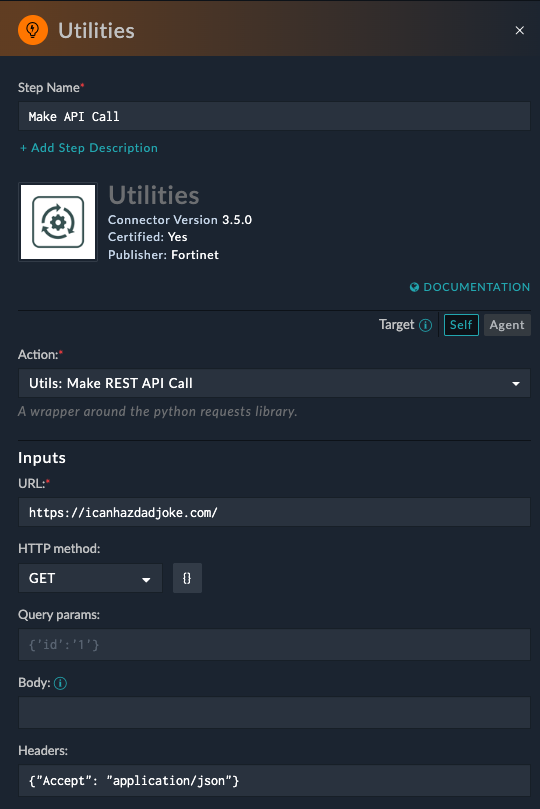The image size is (540, 809).
Task: Click the Headers input field
Action: coord(274,780)
